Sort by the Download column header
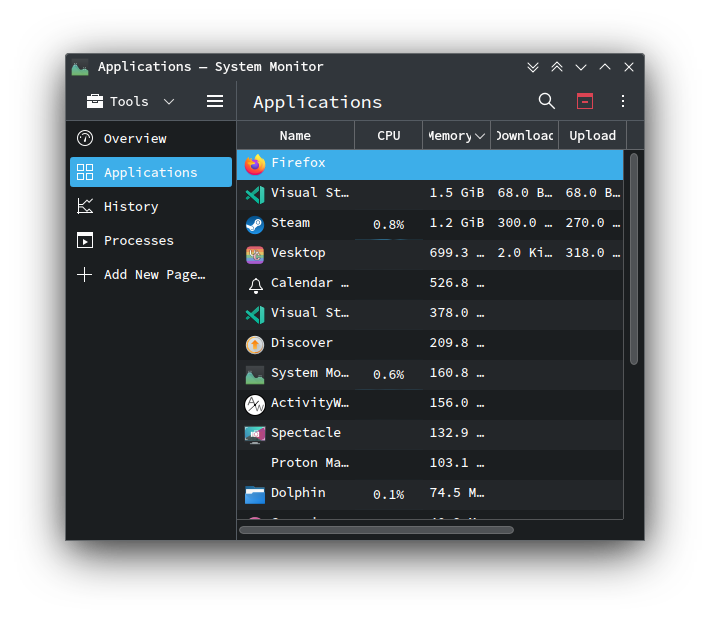Screen dimensions: 711x619 click(525, 136)
